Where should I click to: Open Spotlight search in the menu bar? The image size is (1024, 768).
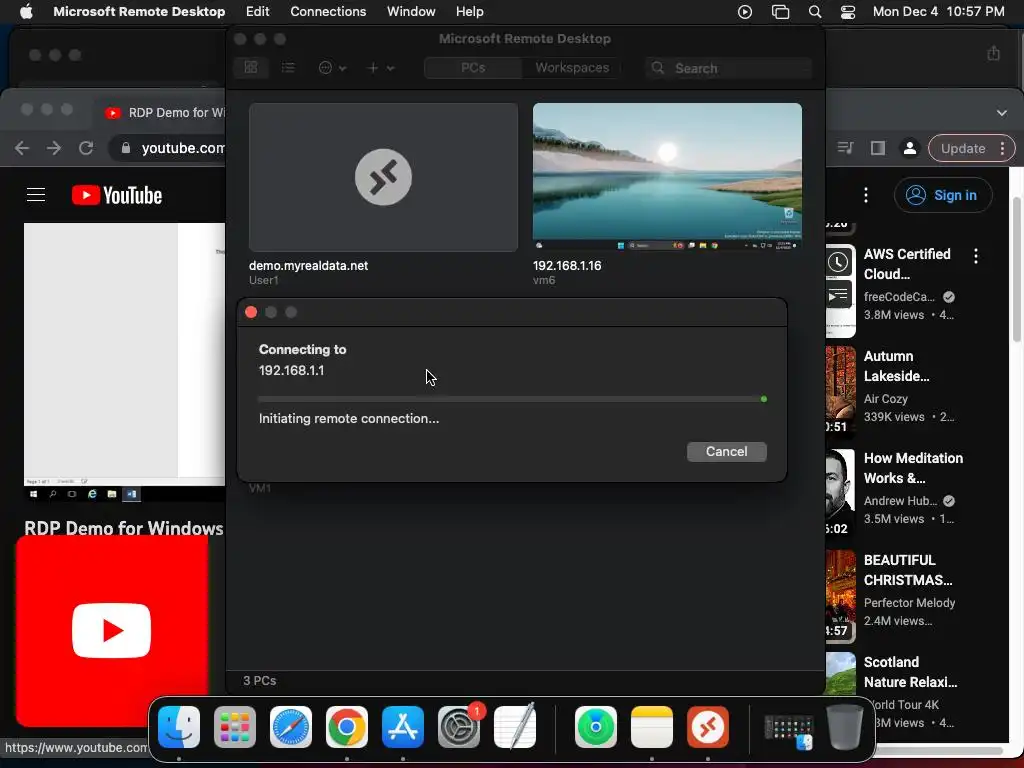pos(814,12)
